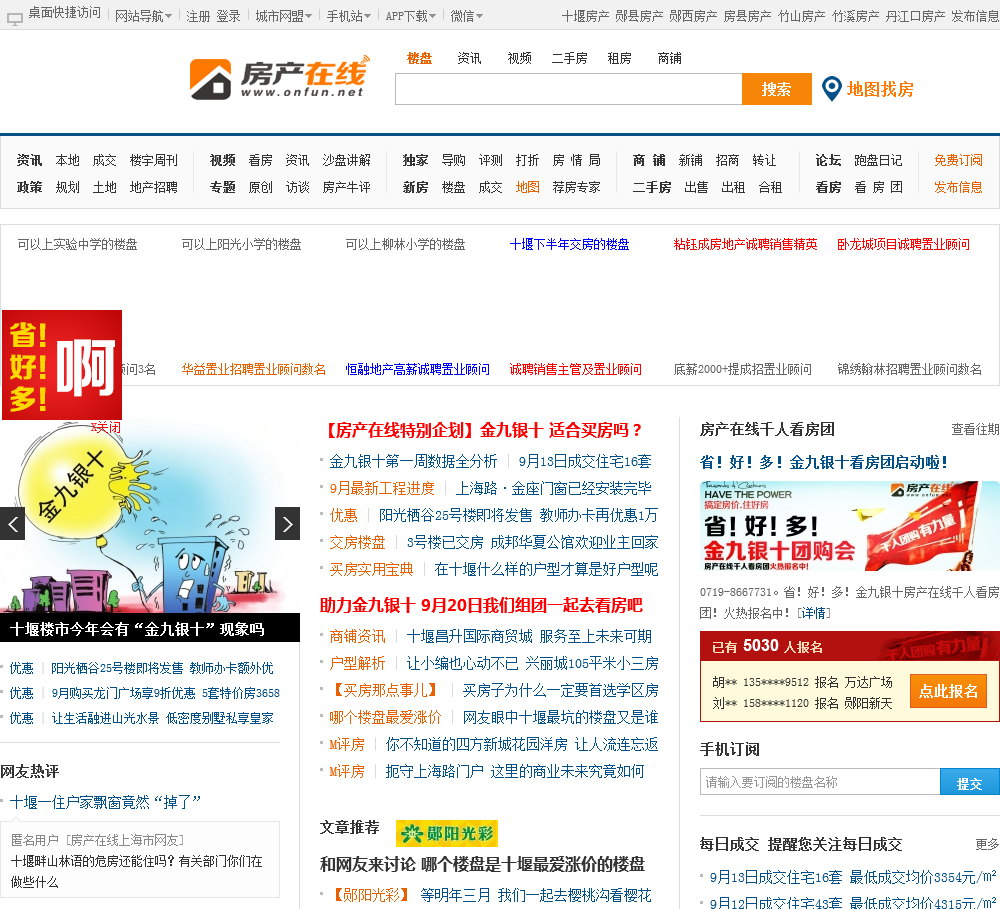The height and width of the screenshot is (909, 1000).
Task: Expand the 城市网盟 dropdown
Action: 284,16
